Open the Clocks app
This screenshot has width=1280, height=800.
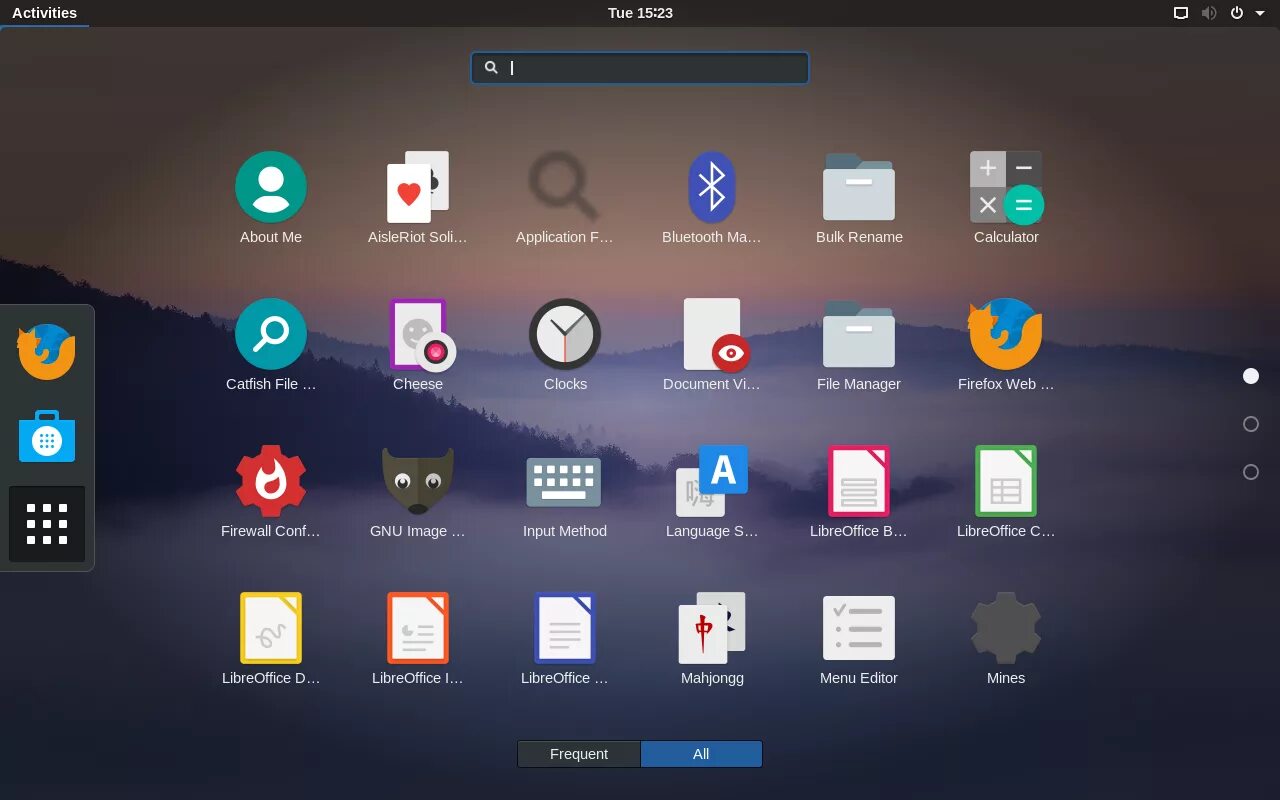565,345
